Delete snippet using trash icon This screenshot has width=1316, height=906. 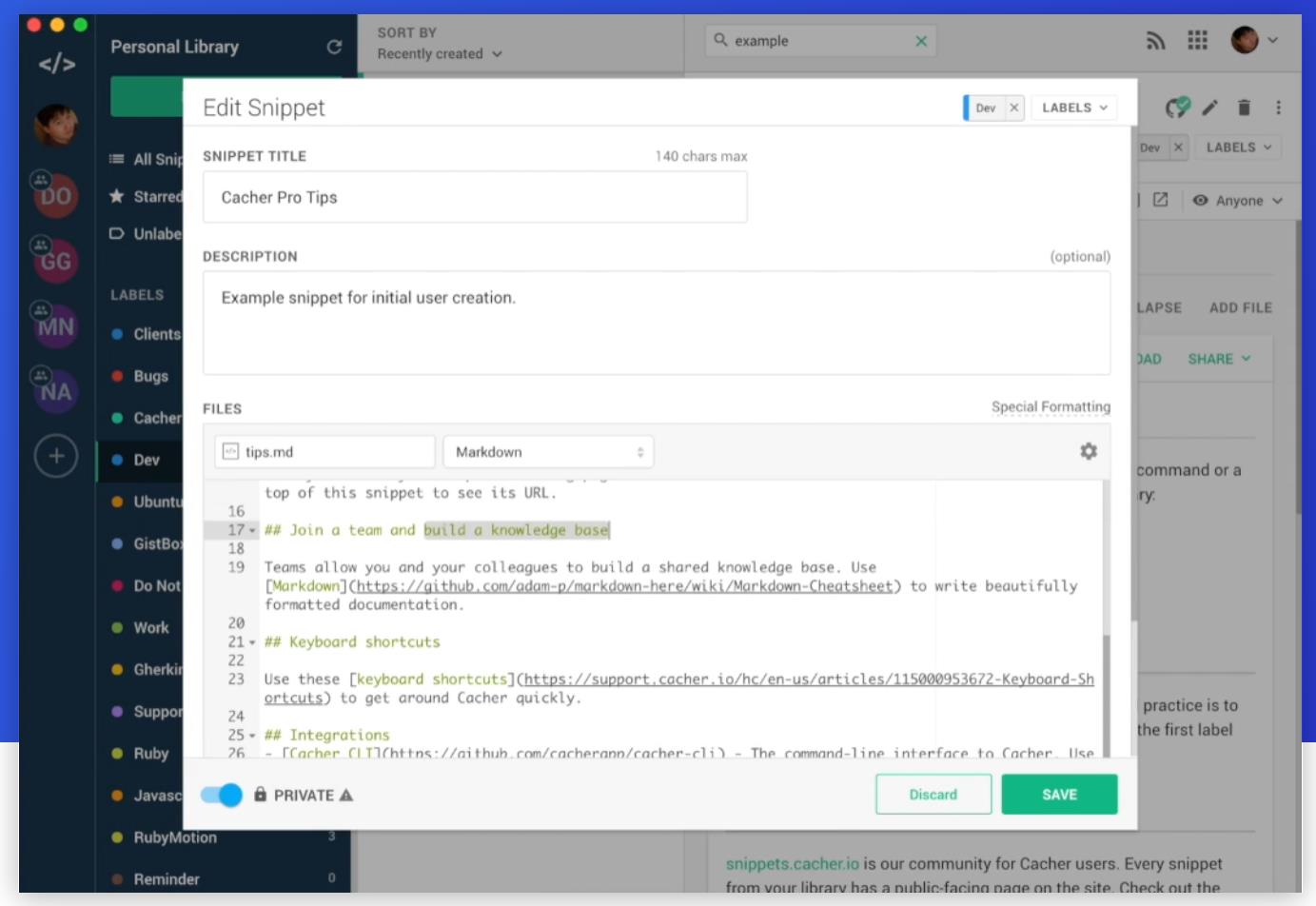pyautogui.click(x=1244, y=108)
